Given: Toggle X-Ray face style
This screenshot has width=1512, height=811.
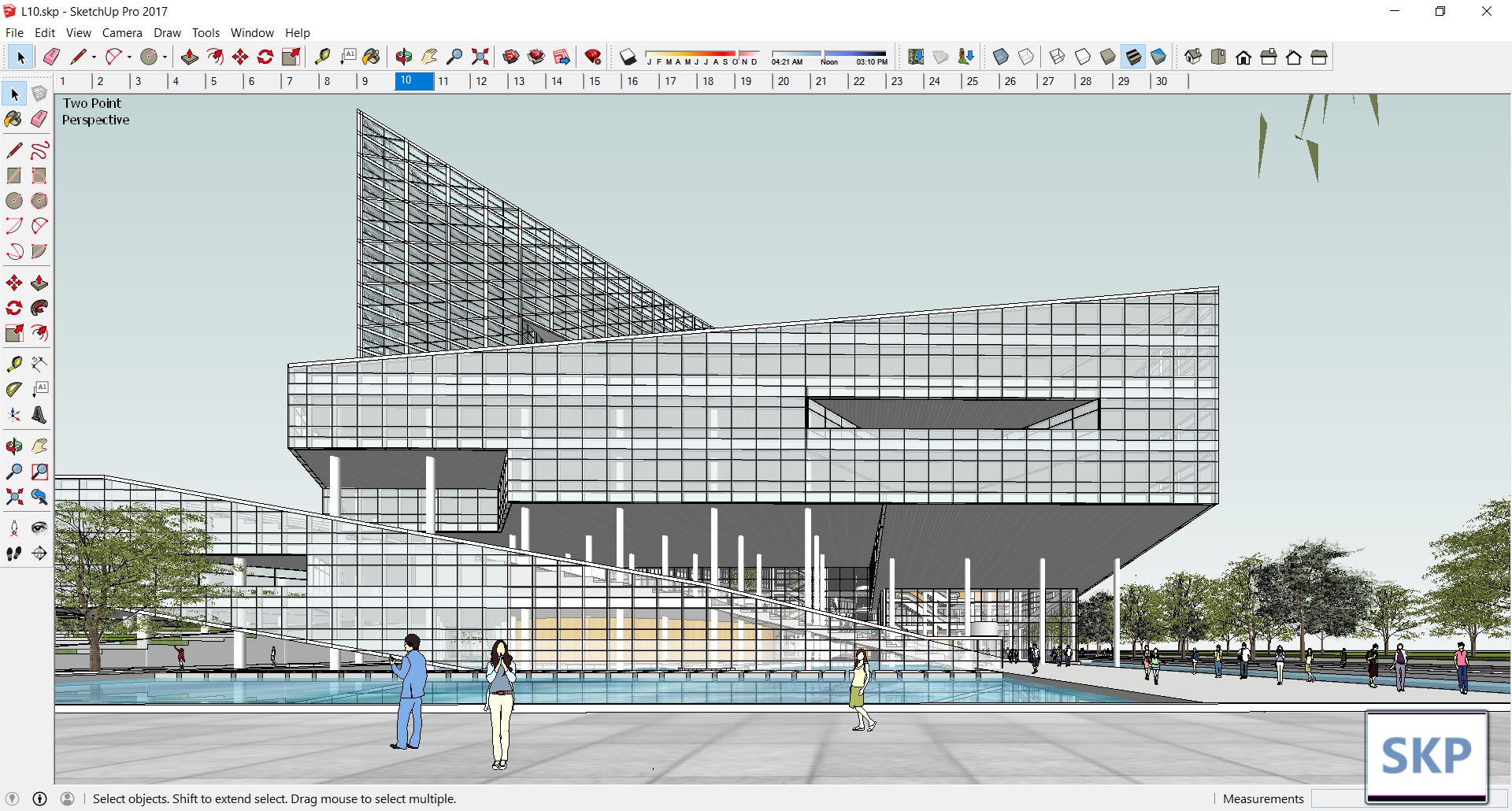Looking at the screenshot, I should point(1001,57).
